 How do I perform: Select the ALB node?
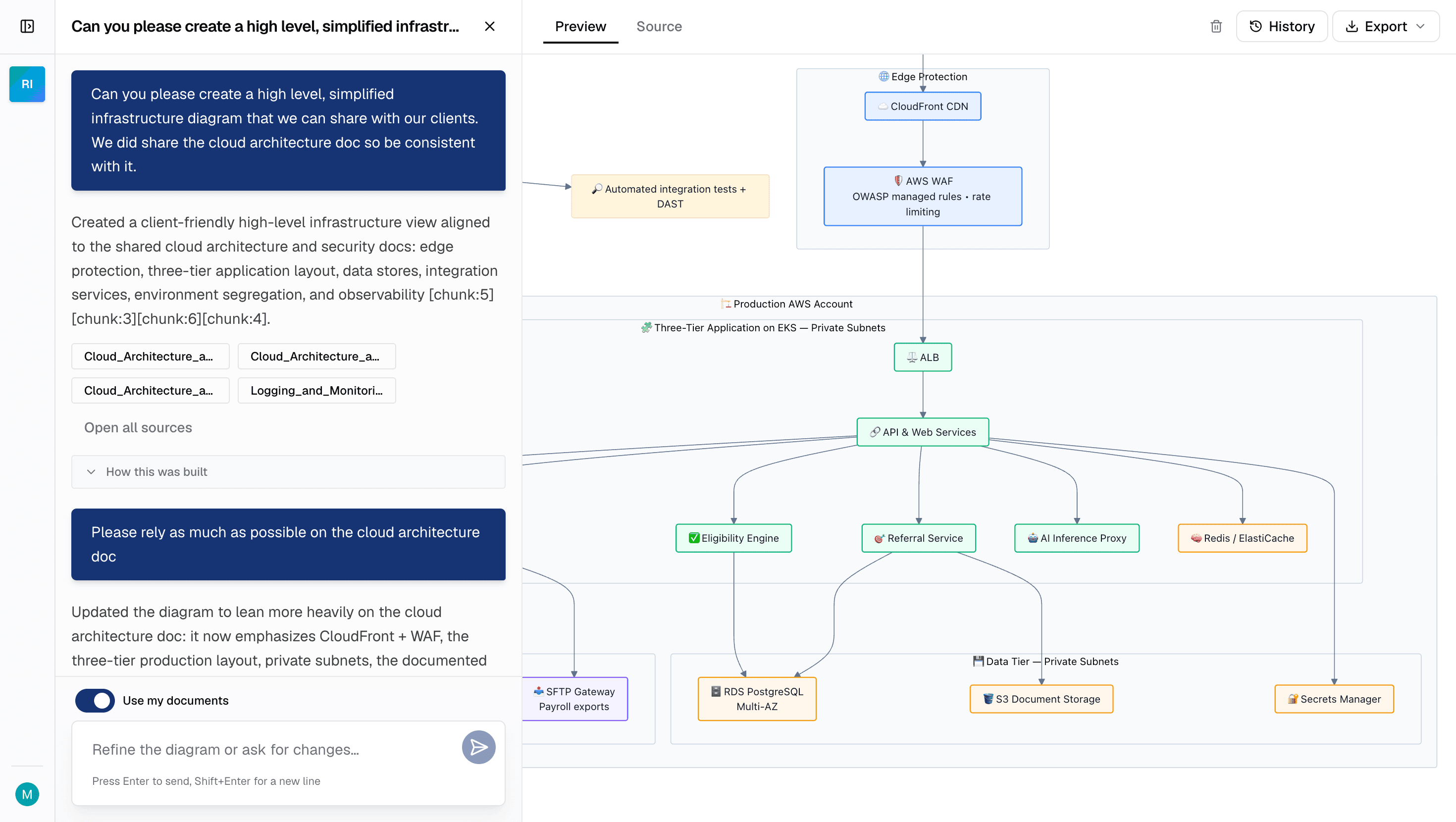[923, 358]
